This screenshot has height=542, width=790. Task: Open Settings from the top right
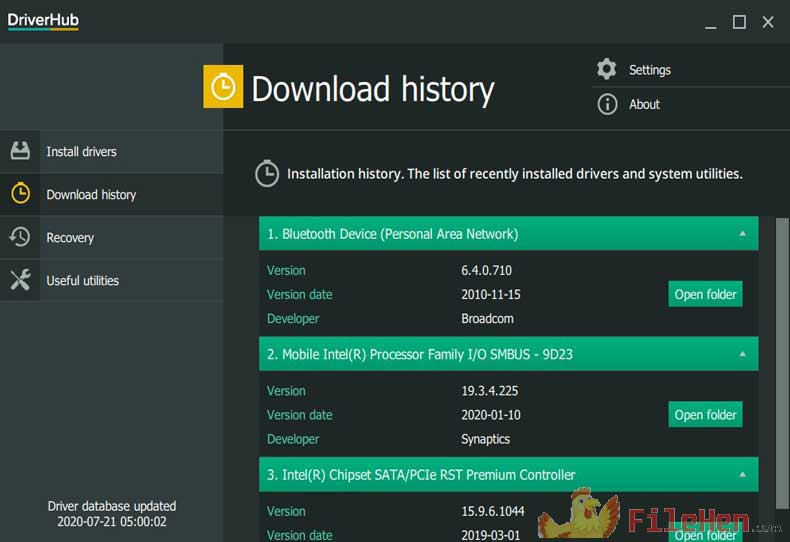click(649, 70)
